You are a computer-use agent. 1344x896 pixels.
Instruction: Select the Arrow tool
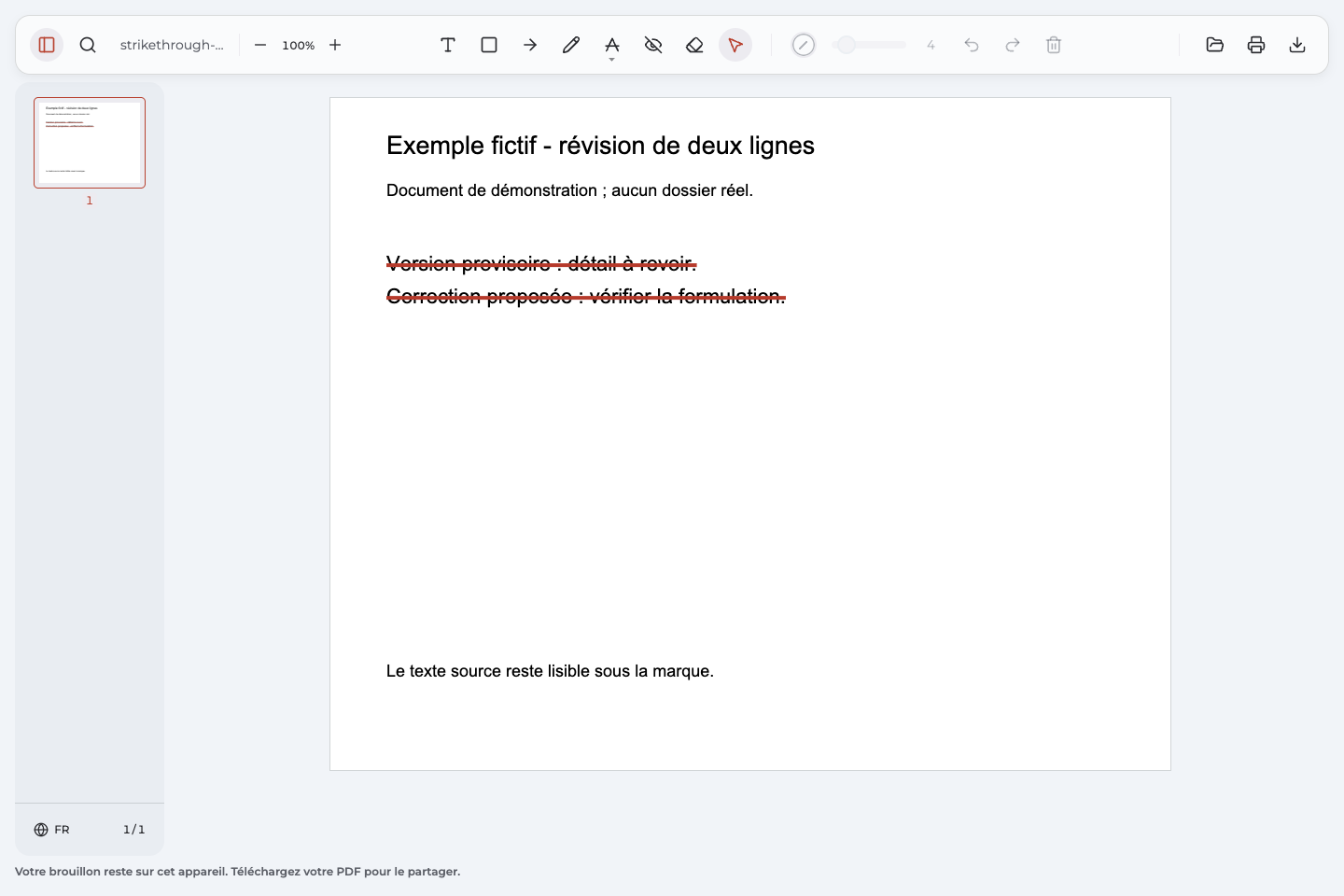530,45
